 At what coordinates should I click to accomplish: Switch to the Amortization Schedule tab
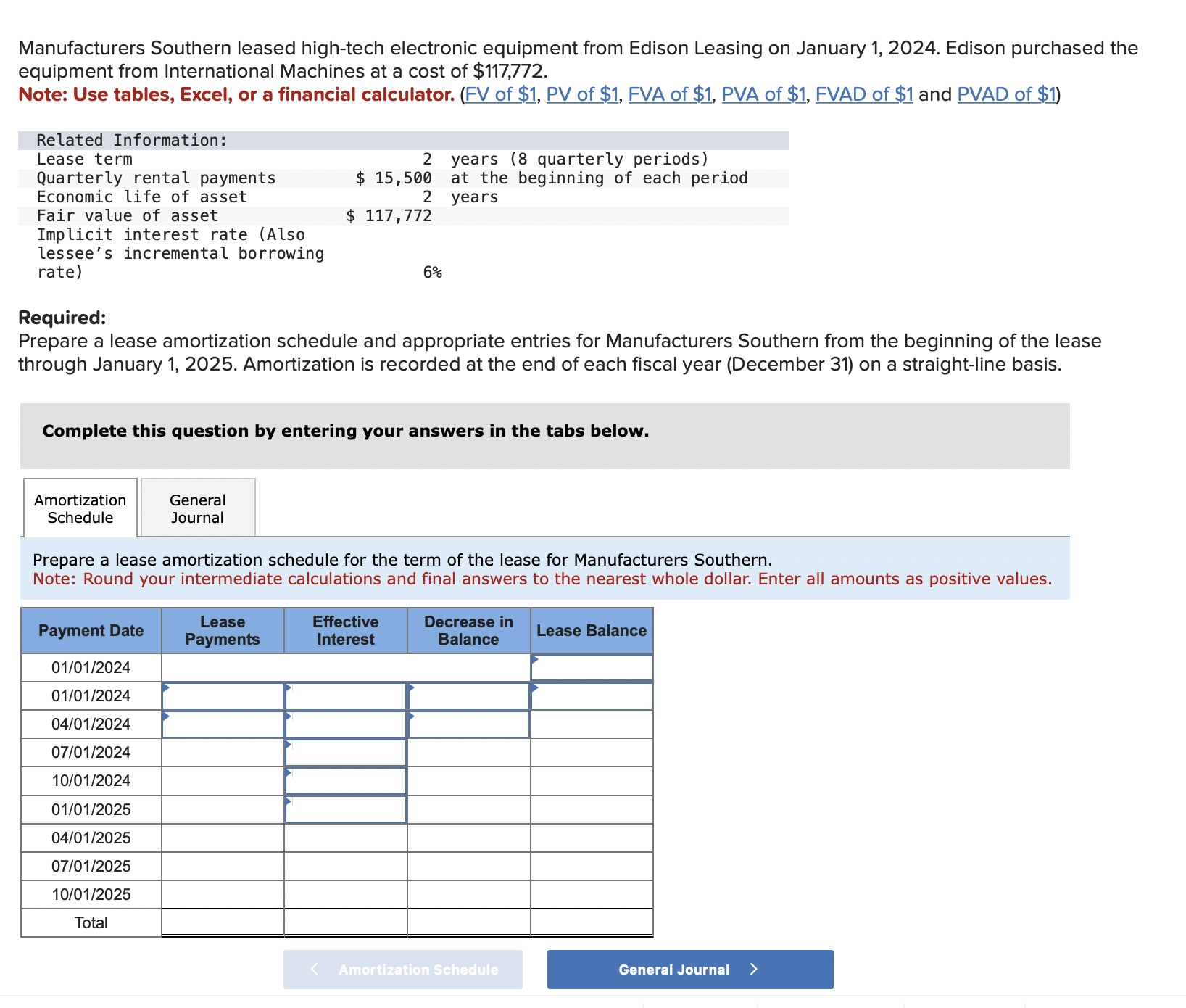[80, 508]
